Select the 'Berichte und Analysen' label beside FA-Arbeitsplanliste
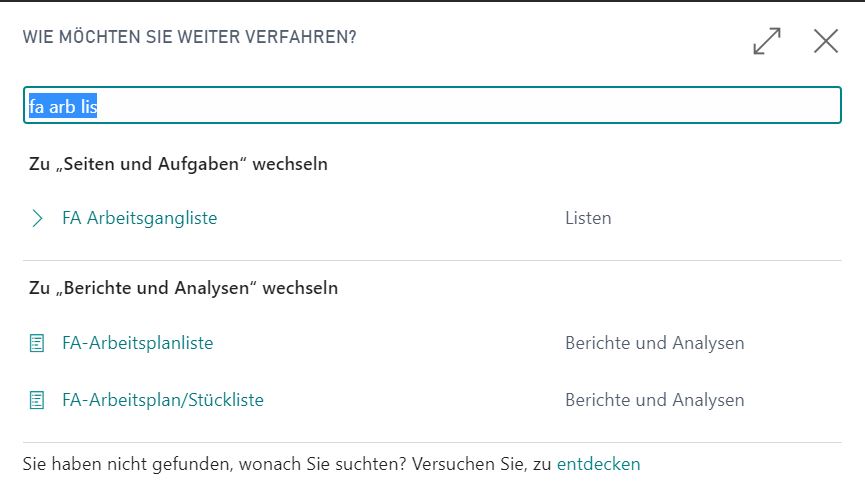Image resolution: width=865 pixels, height=485 pixels. pyautogui.click(x=655, y=343)
